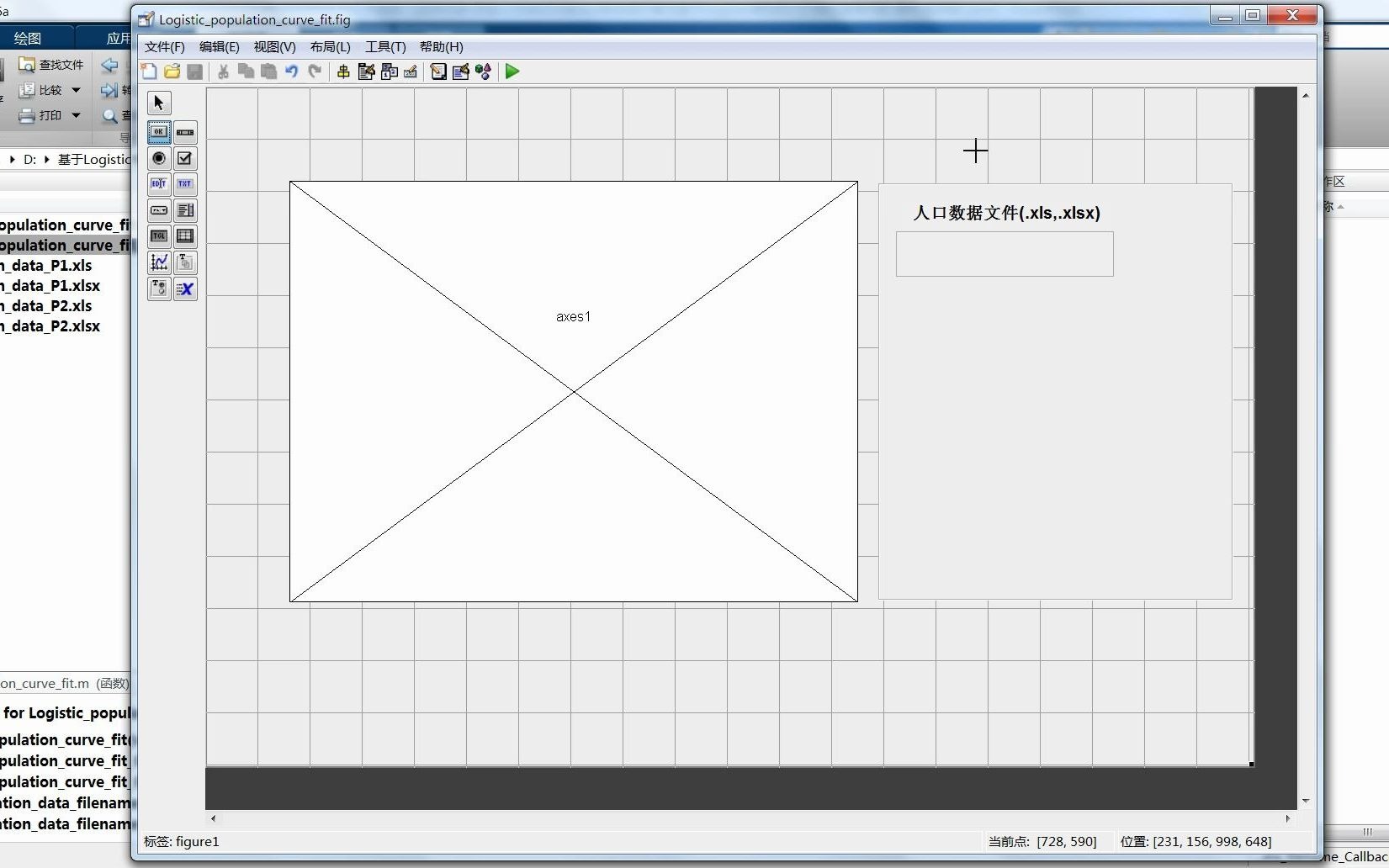The width and height of the screenshot is (1389, 868).
Task: Select the Axes tool in the palette
Action: tap(158, 262)
